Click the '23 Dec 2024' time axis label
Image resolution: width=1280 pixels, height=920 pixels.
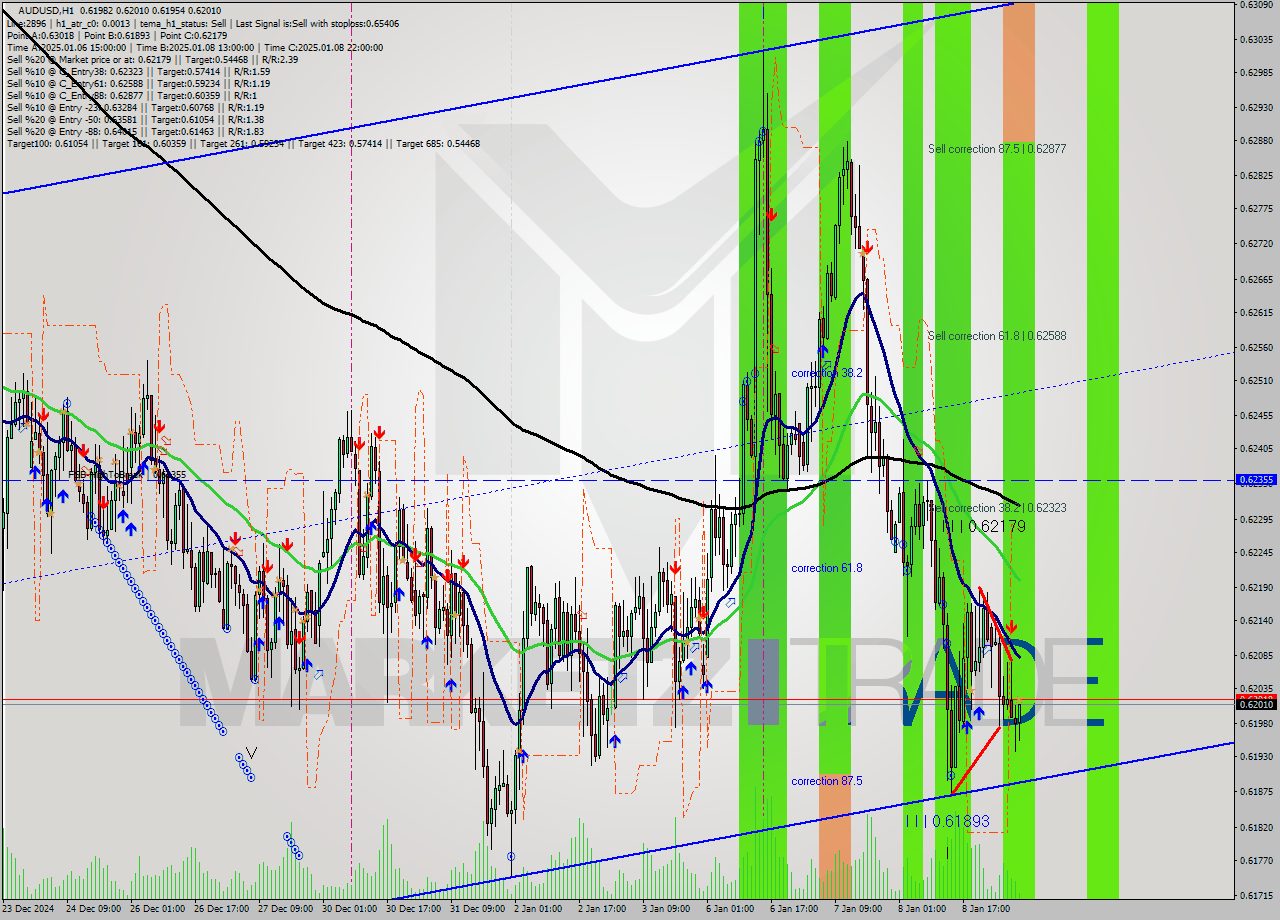[29, 909]
